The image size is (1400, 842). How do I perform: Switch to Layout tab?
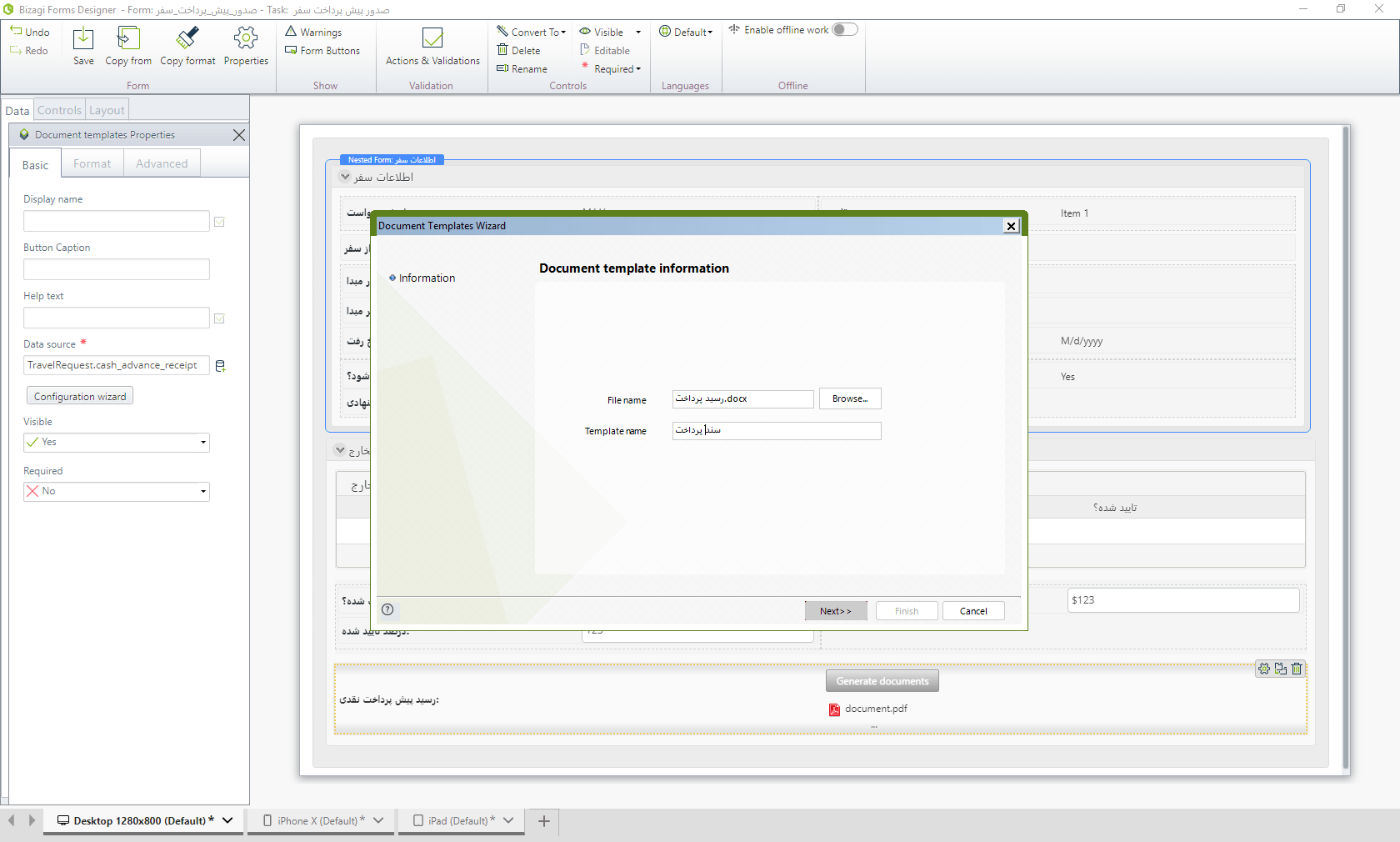(x=107, y=110)
